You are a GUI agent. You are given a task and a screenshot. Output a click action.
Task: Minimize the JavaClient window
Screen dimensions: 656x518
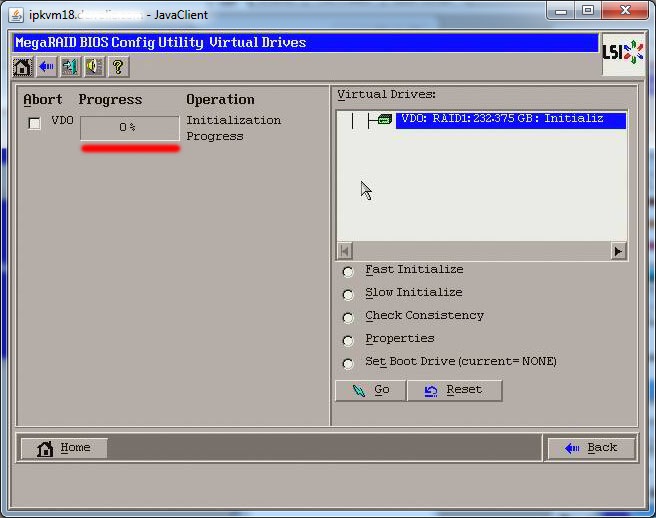561,11
